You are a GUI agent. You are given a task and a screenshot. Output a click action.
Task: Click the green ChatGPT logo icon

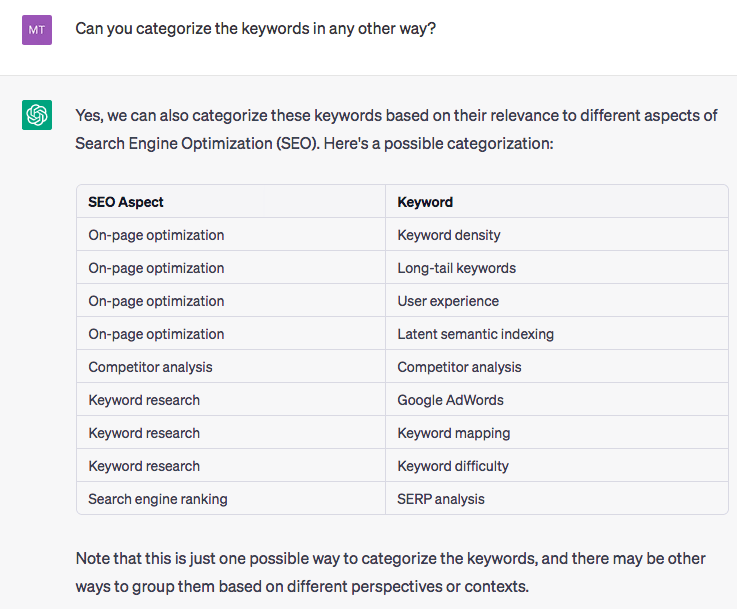[x=37, y=115]
